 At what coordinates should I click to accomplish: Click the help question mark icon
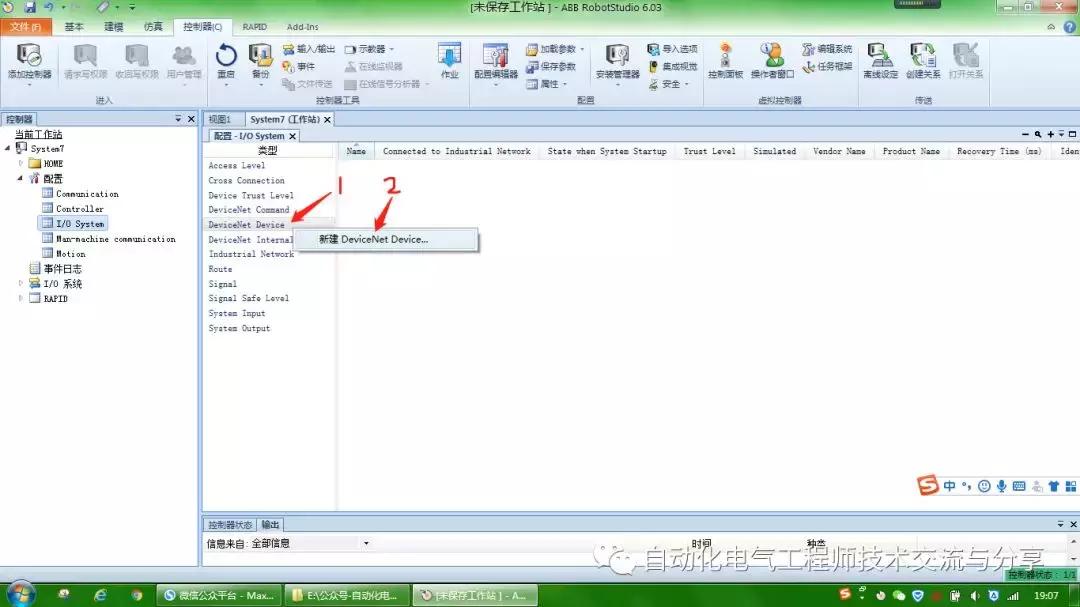click(1070, 27)
